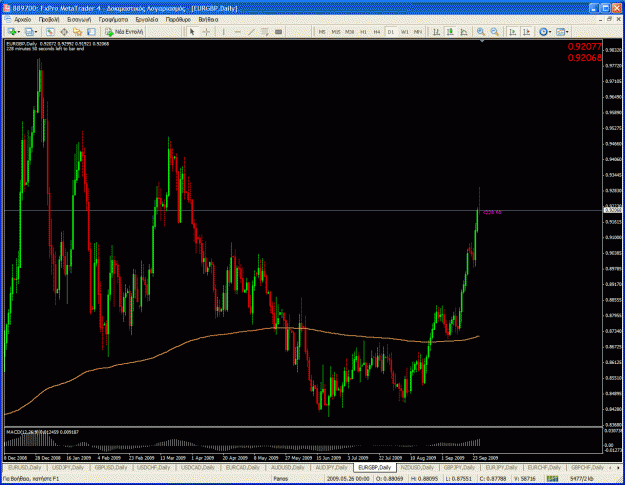
Task: Switch chart to Line Chart mode
Action: click(x=464, y=32)
